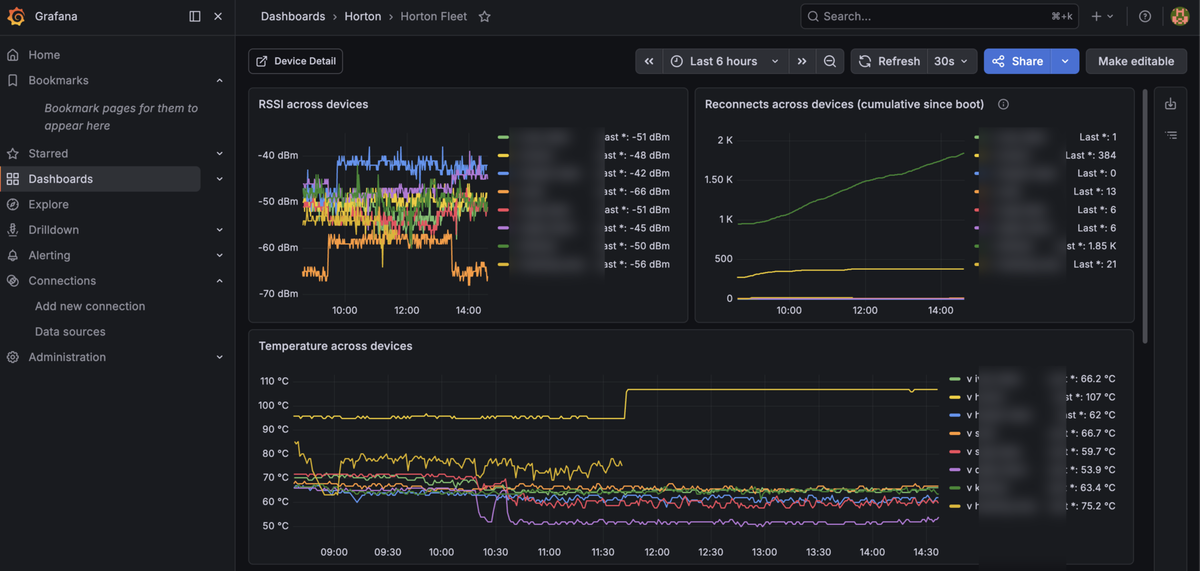Open Add new connection link
Viewport: 1200px width, 571px height.
90,306
